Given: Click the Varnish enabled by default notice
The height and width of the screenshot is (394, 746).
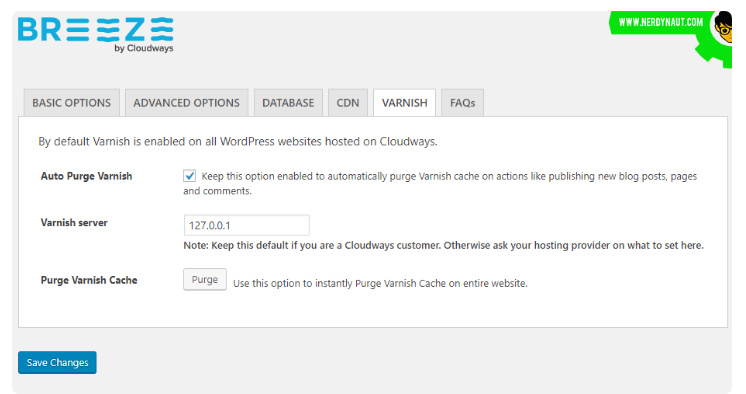Looking at the screenshot, I should pos(238,142).
